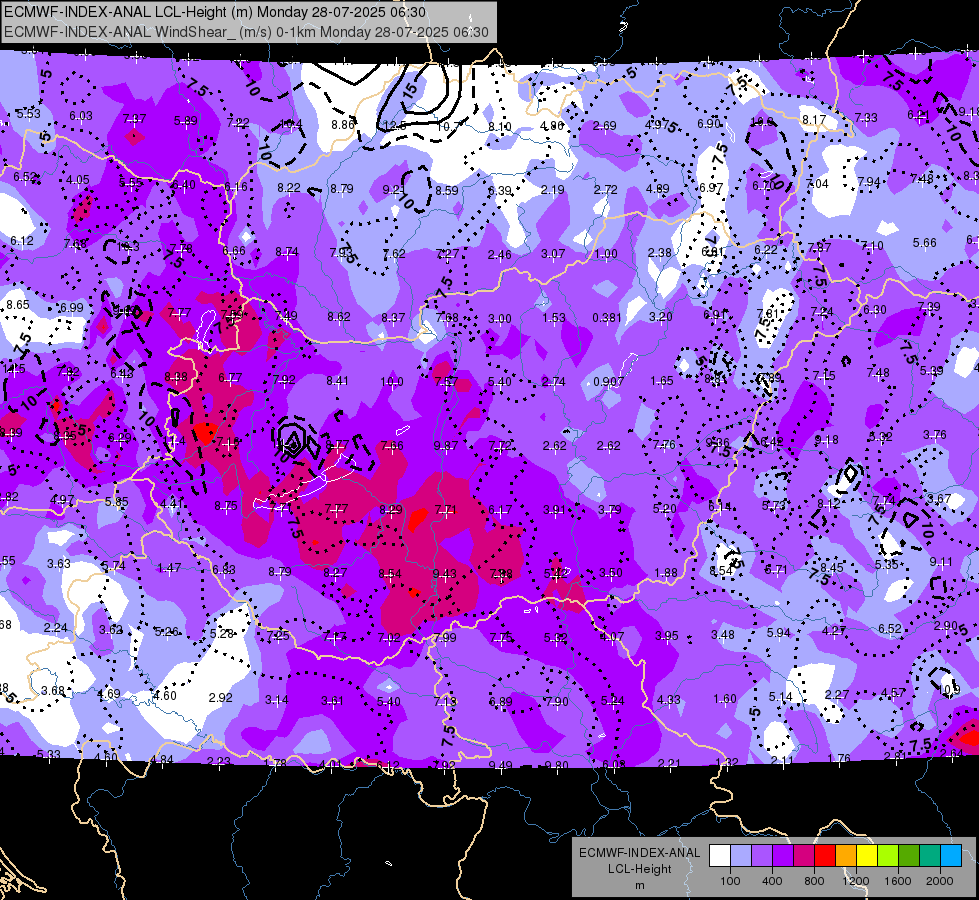The width and height of the screenshot is (979, 900).
Task: Click the '1.53' wind shear value
Action: (553, 318)
